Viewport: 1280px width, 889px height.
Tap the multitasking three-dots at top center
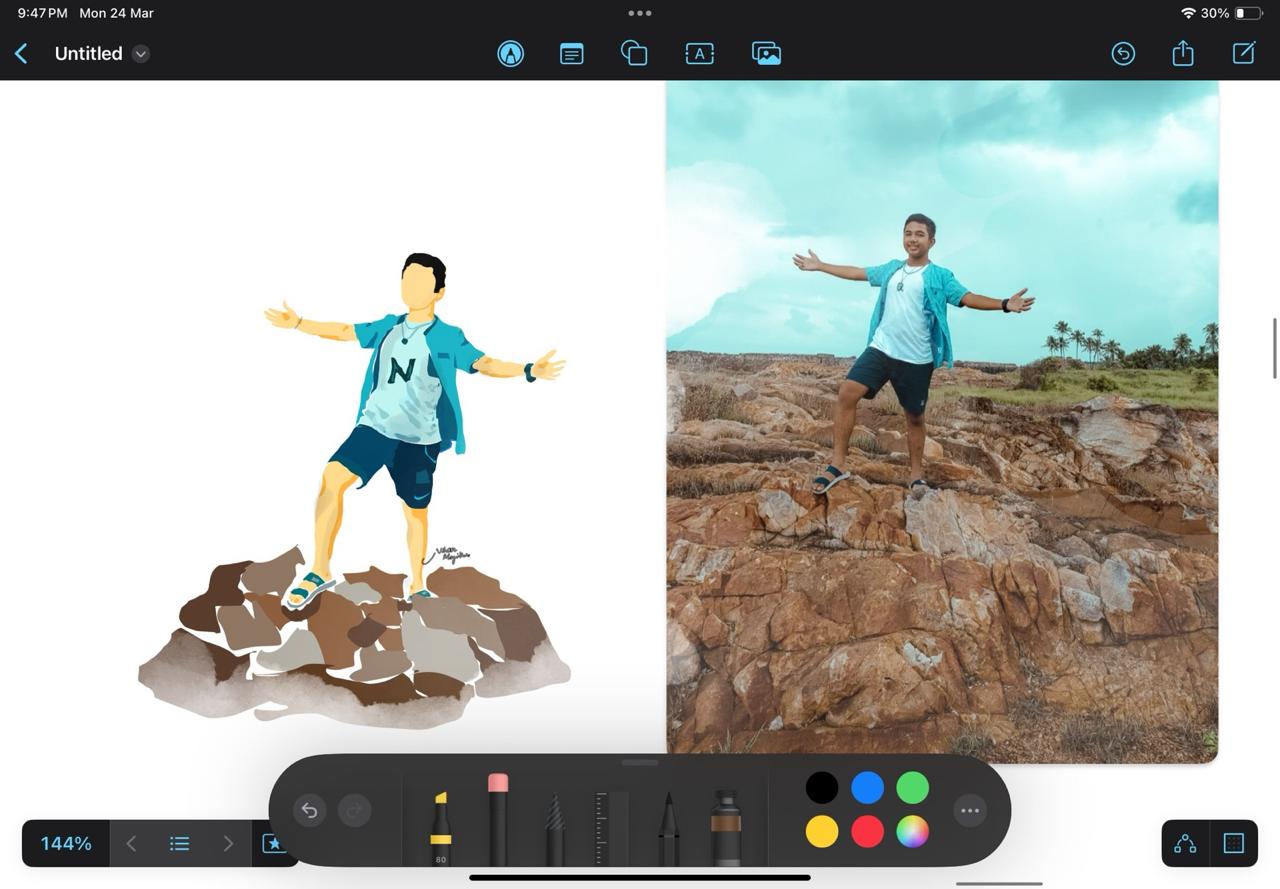click(640, 13)
